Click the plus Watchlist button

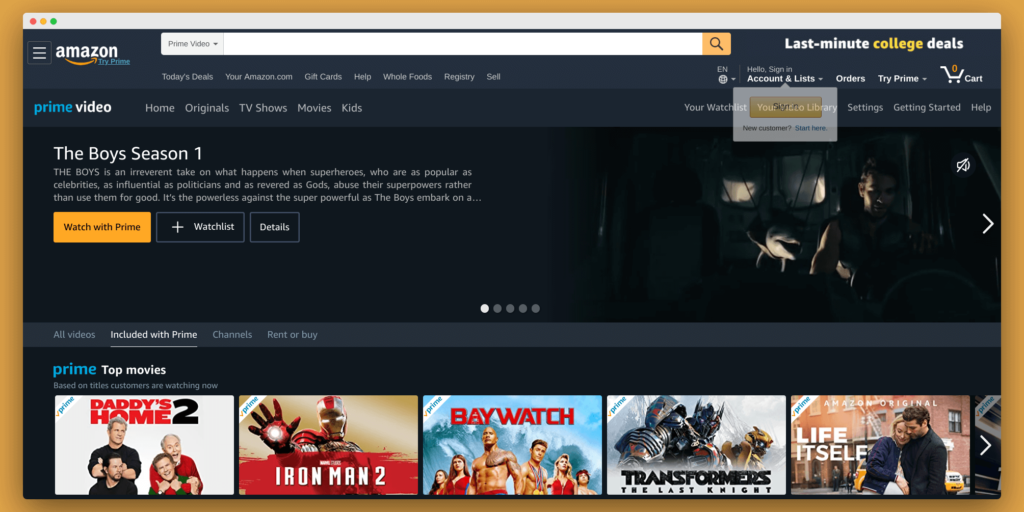pos(200,227)
